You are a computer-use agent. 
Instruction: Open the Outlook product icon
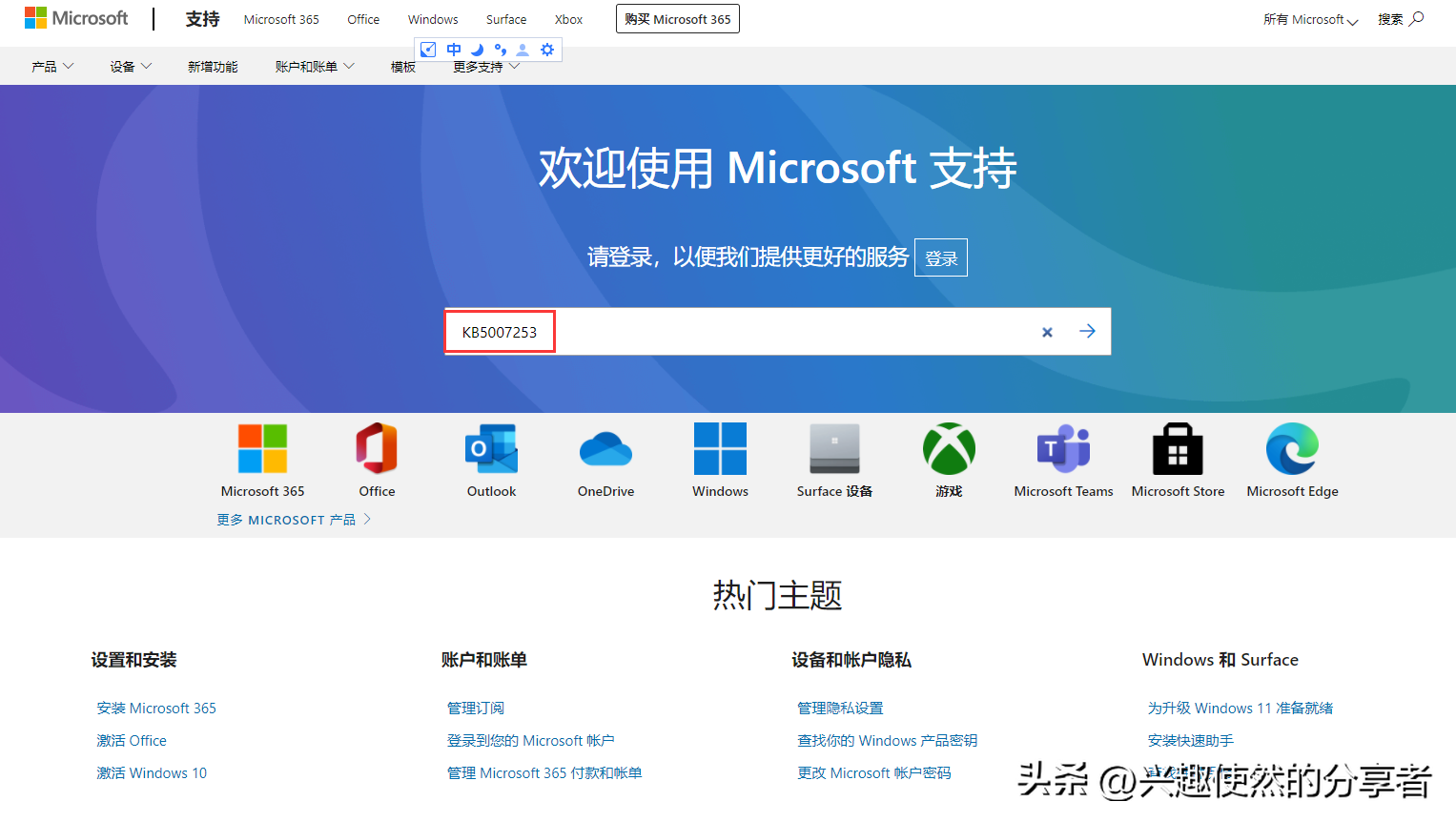[x=491, y=449]
